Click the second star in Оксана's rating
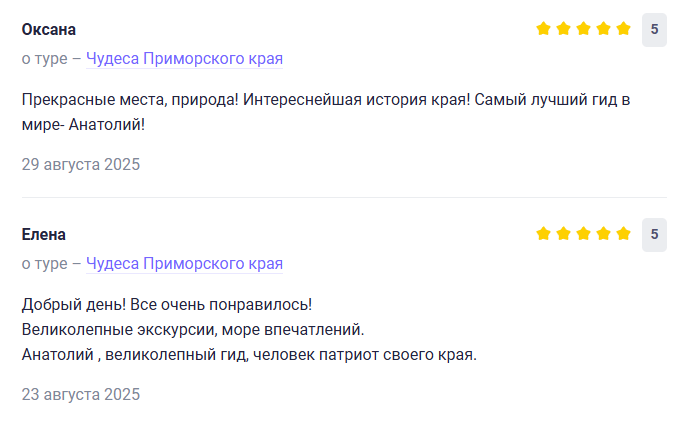 click(563, 29)
